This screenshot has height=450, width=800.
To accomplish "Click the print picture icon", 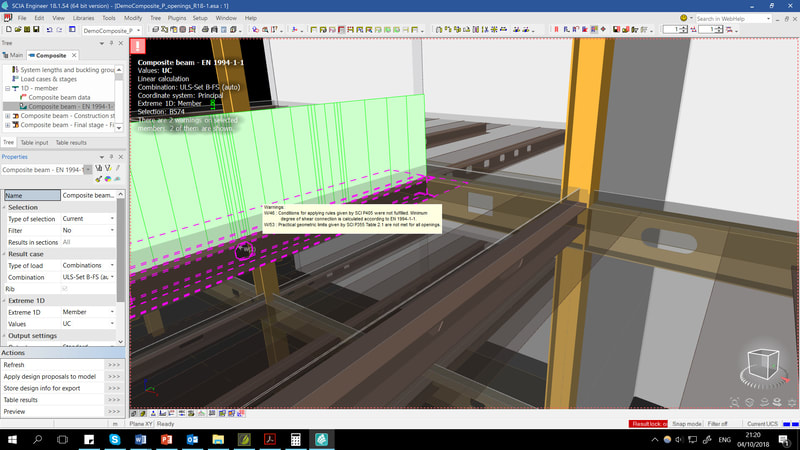I will (x=214, y=30).
